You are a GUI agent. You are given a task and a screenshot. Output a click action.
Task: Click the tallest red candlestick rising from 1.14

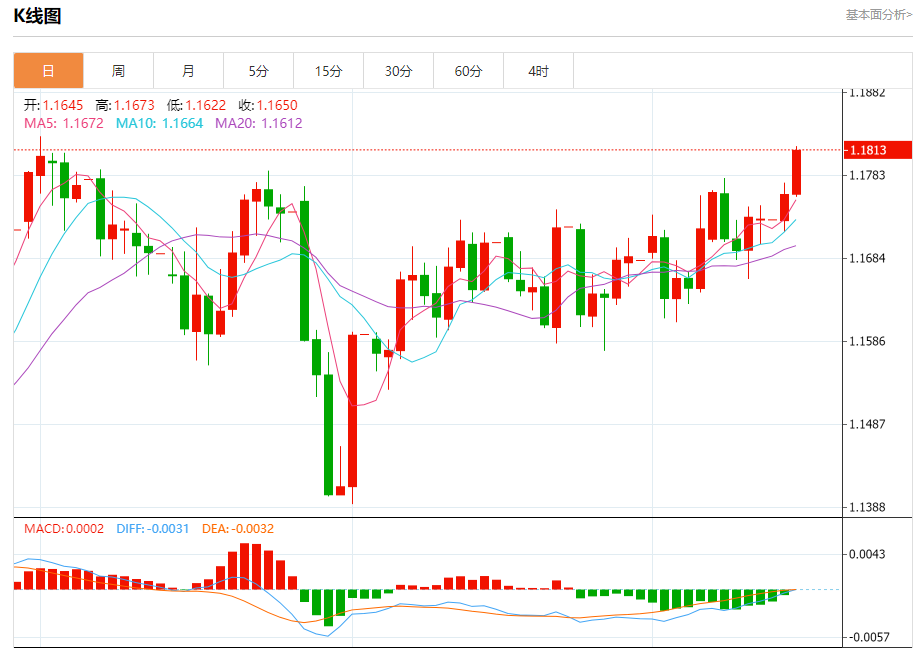click(x=353, y=411)
